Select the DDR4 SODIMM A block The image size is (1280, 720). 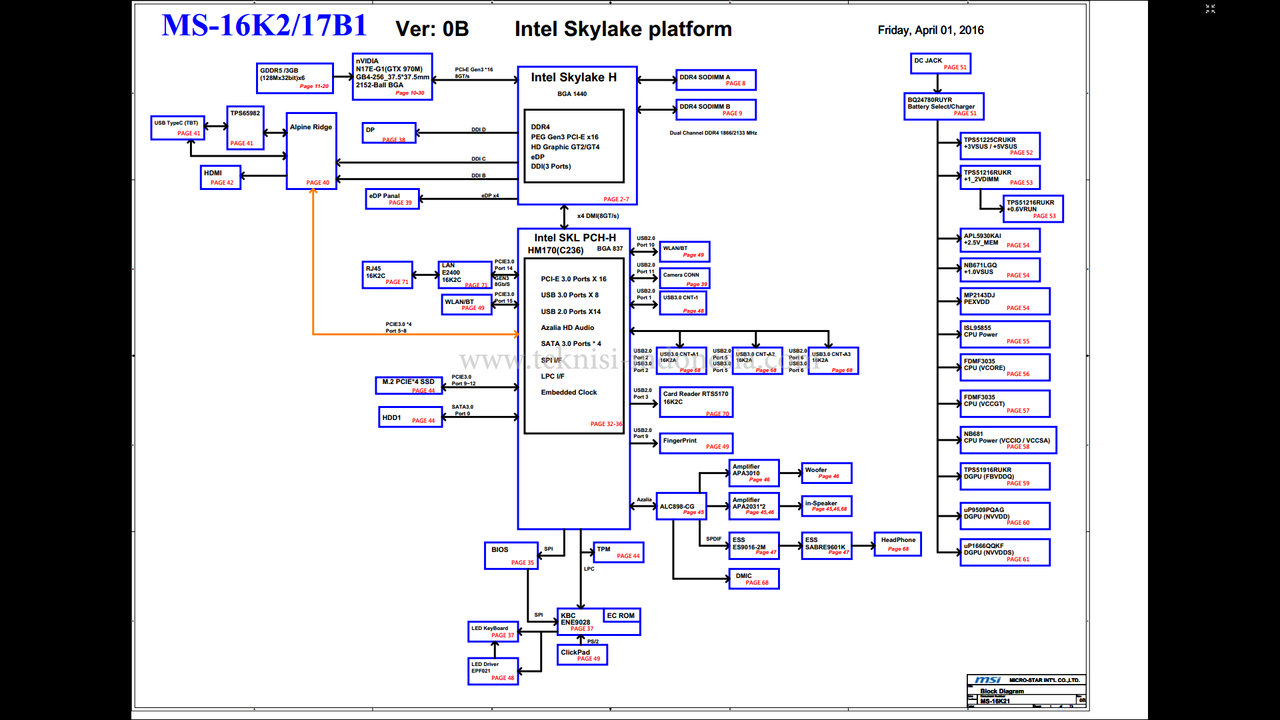click(x=717, y=80)
